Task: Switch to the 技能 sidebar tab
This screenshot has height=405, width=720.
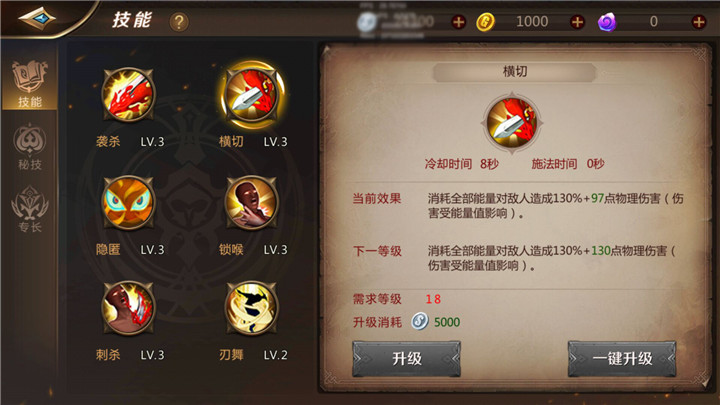Action: coord(30,84)
